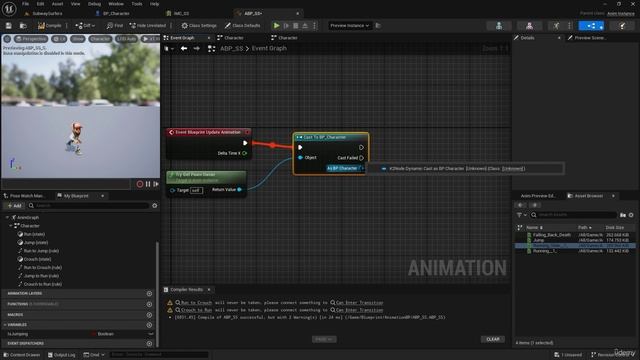
Task: Click the browse to asset icon
Action: (23, 26)
